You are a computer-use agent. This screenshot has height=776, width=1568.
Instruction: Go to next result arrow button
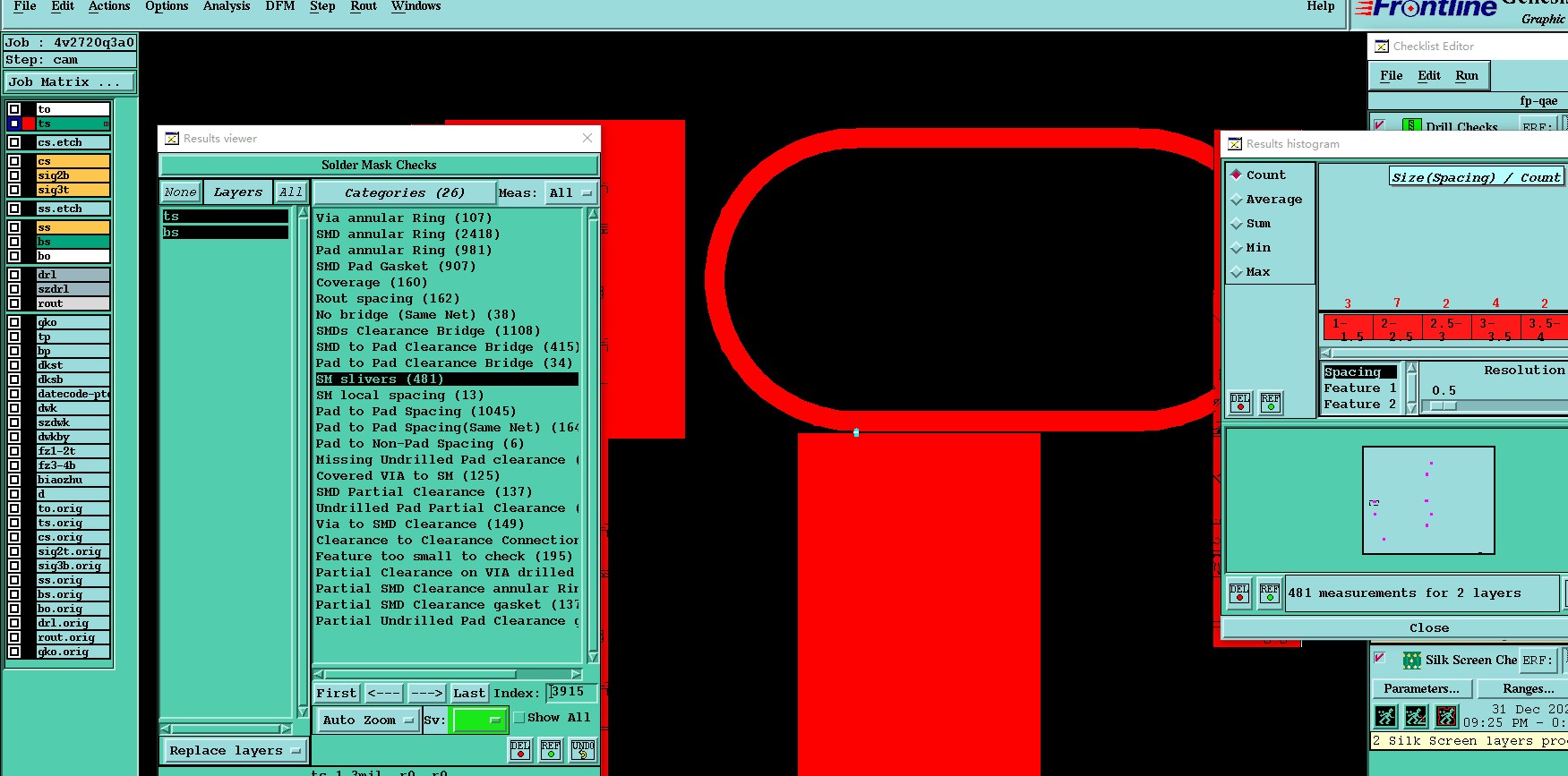426,693
